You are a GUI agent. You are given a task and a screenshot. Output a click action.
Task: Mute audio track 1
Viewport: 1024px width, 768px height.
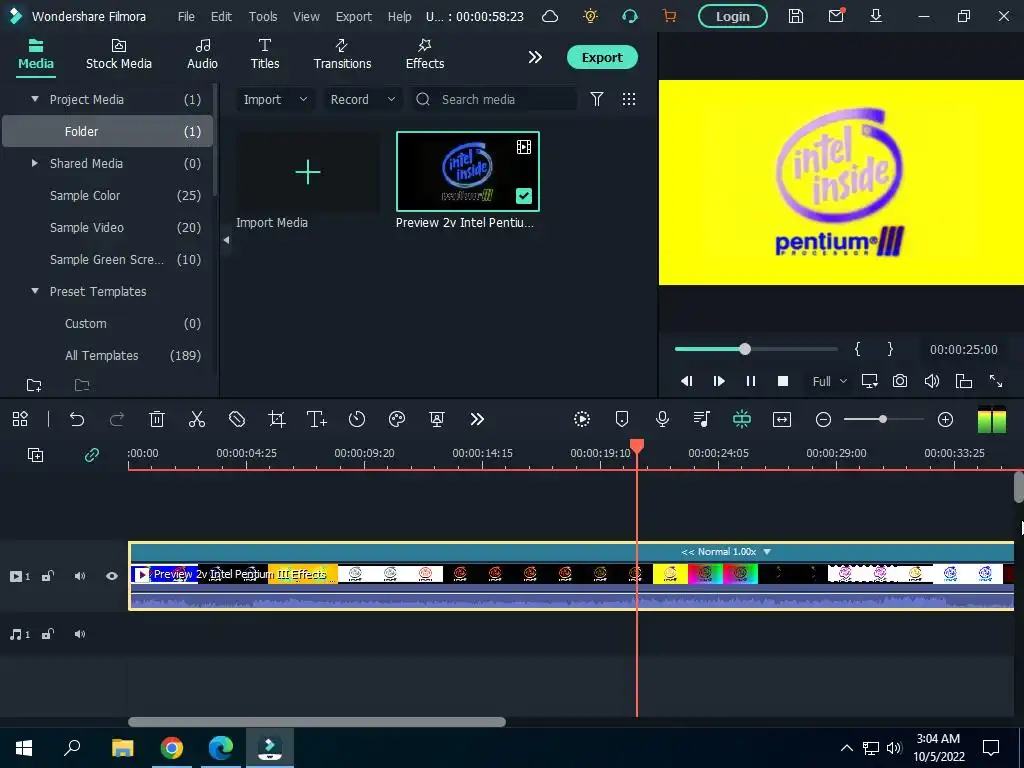[x=80, y=634]
